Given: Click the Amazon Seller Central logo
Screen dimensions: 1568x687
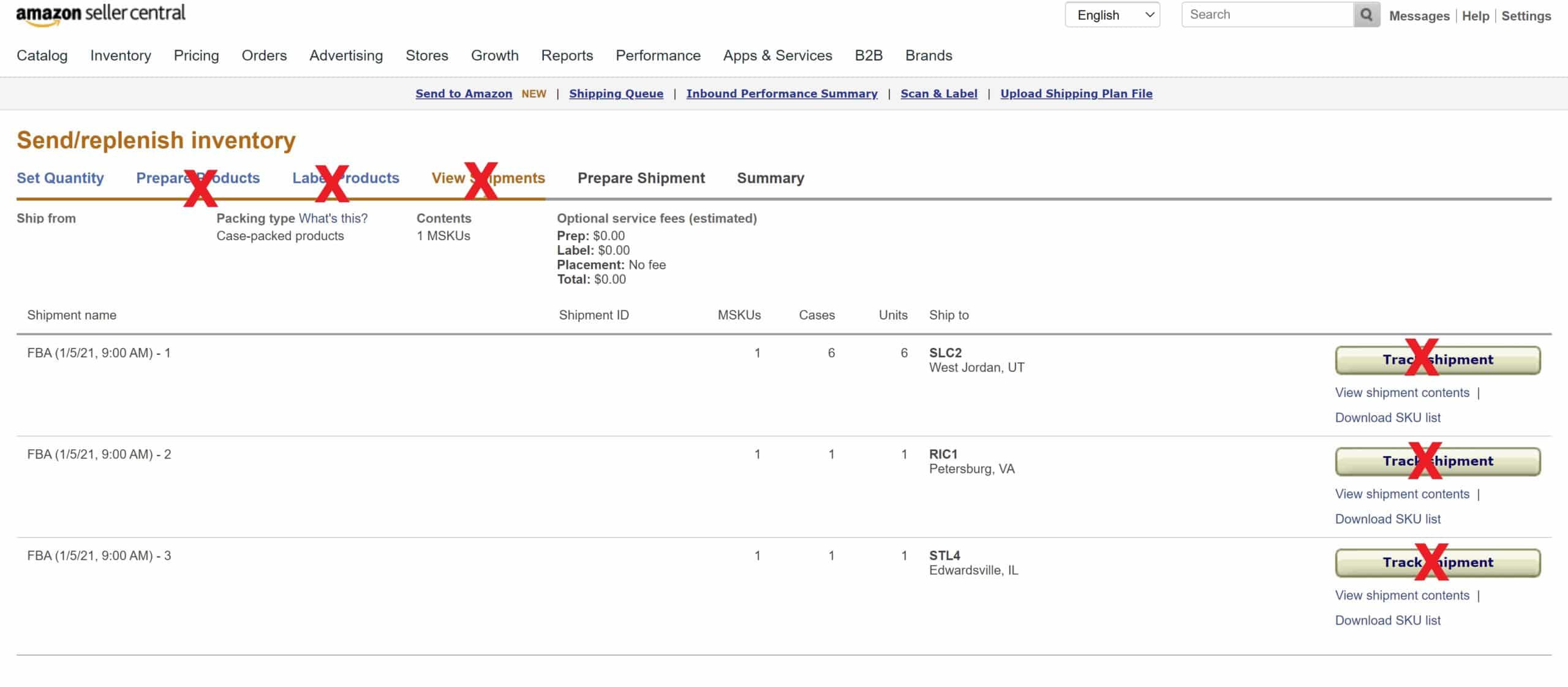Looking at the screenshot, I should pos(100,15).
